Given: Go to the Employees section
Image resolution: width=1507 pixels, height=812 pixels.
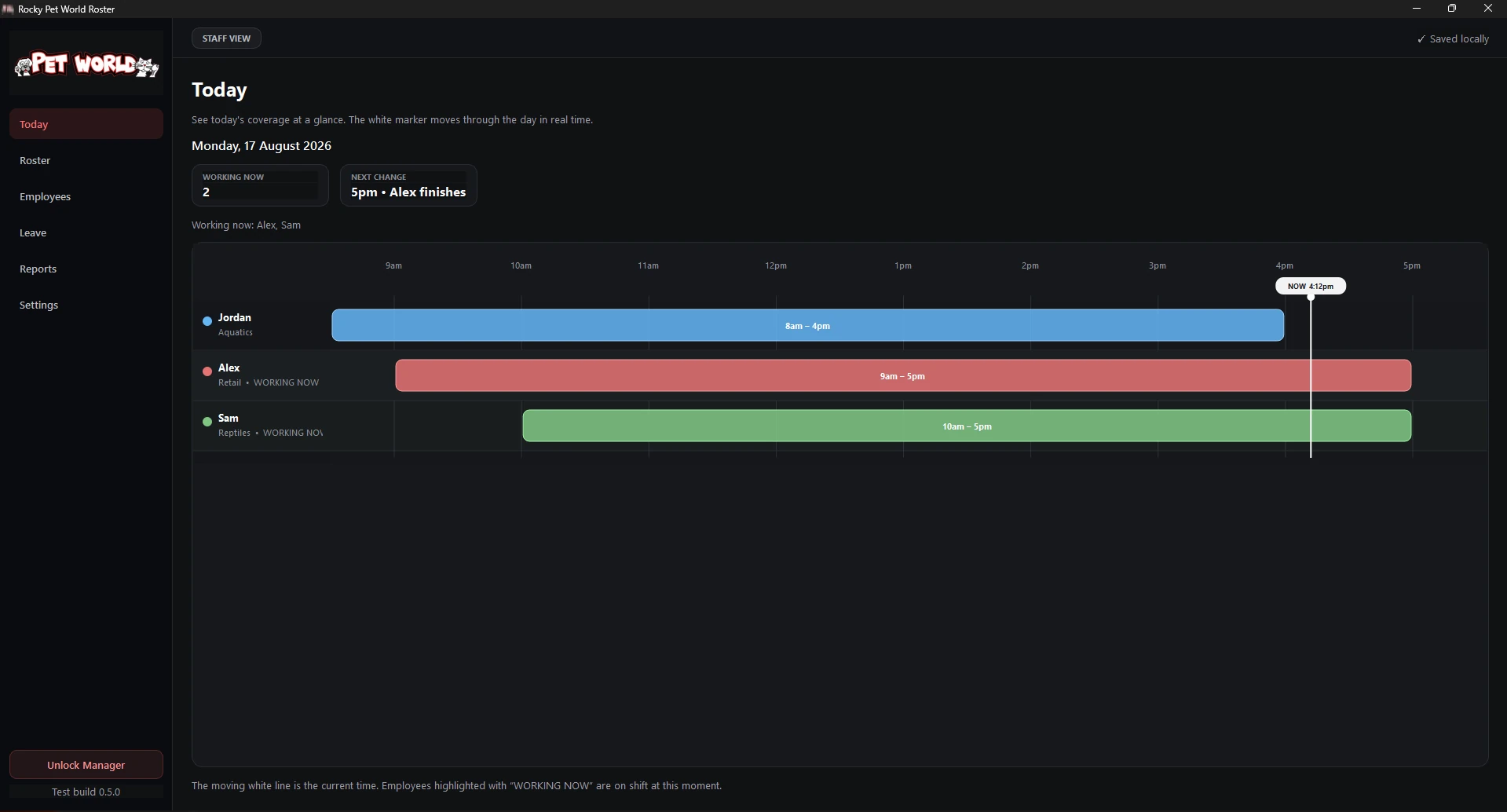Looking at the screenshot, I should 86,196.
